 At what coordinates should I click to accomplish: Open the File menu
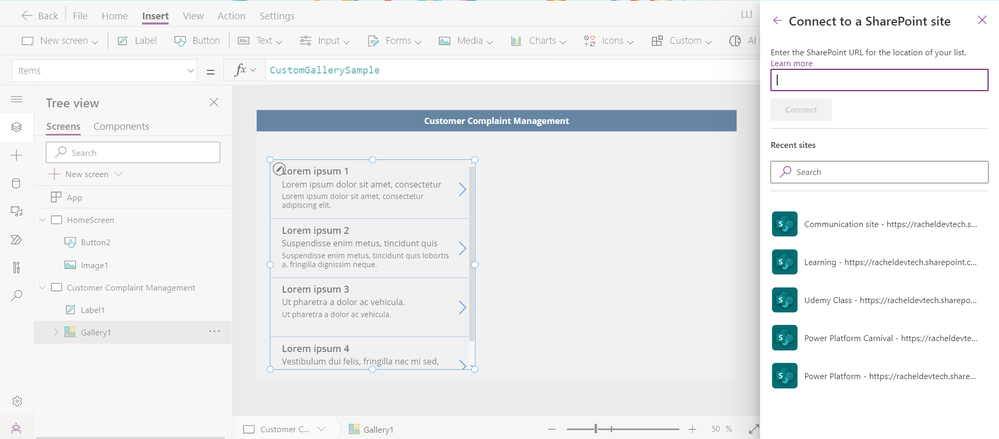(x=80, y=16)
